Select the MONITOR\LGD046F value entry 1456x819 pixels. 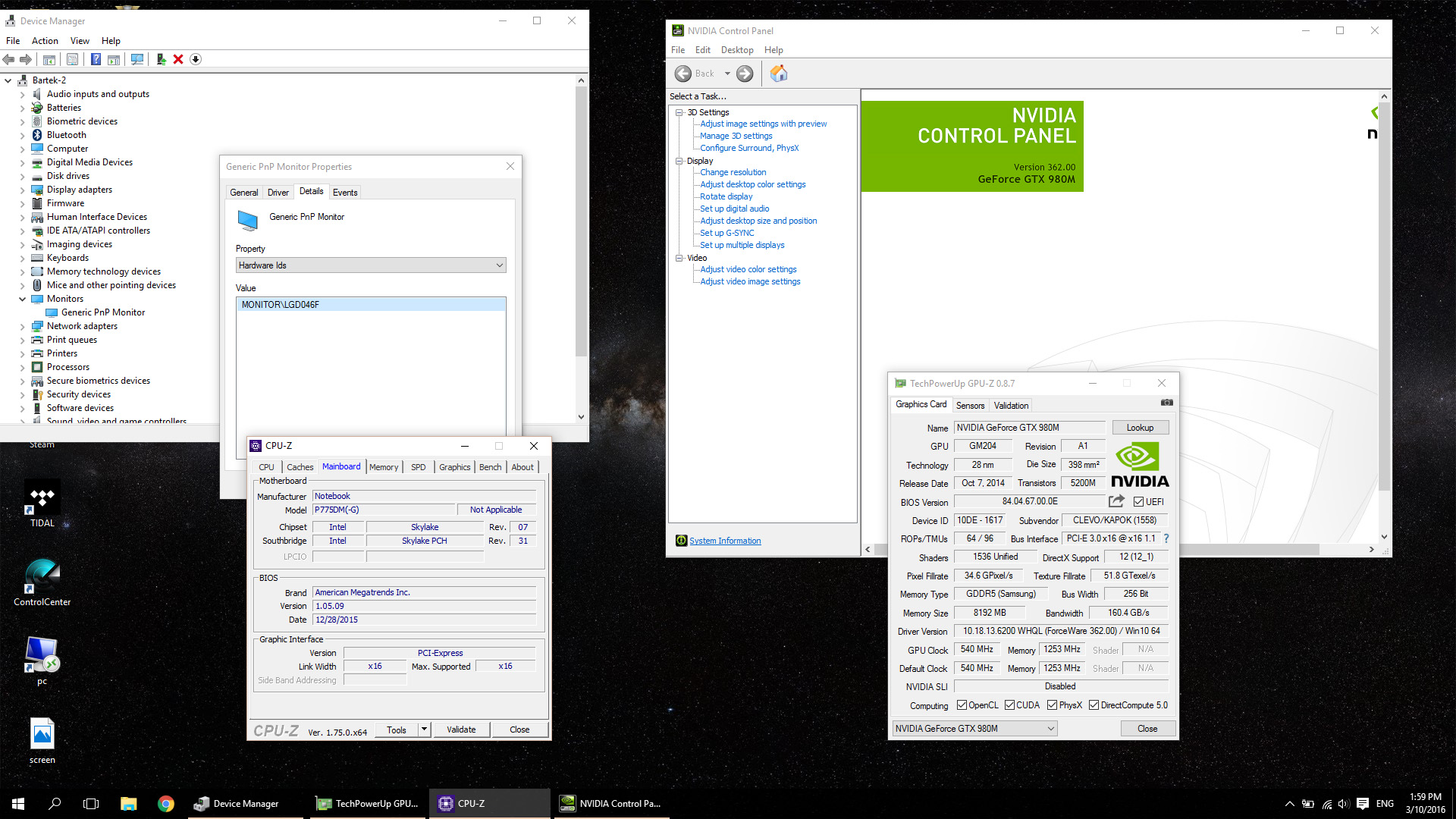tap(371, 305)
